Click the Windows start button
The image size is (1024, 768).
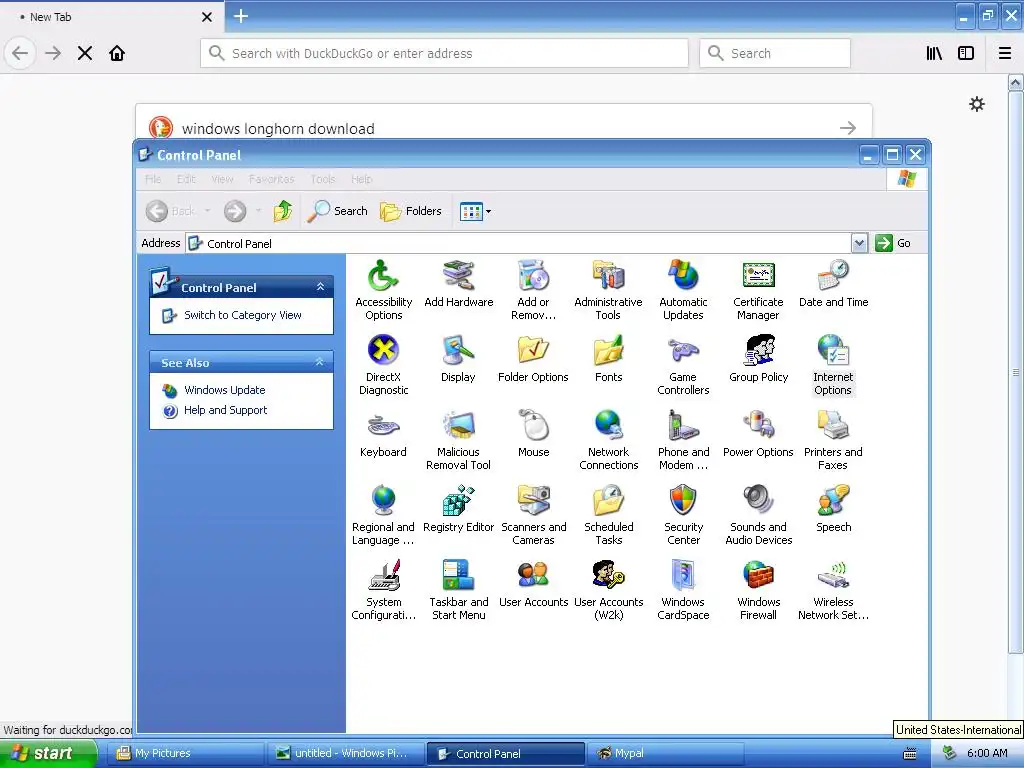[x=48, y=753]
